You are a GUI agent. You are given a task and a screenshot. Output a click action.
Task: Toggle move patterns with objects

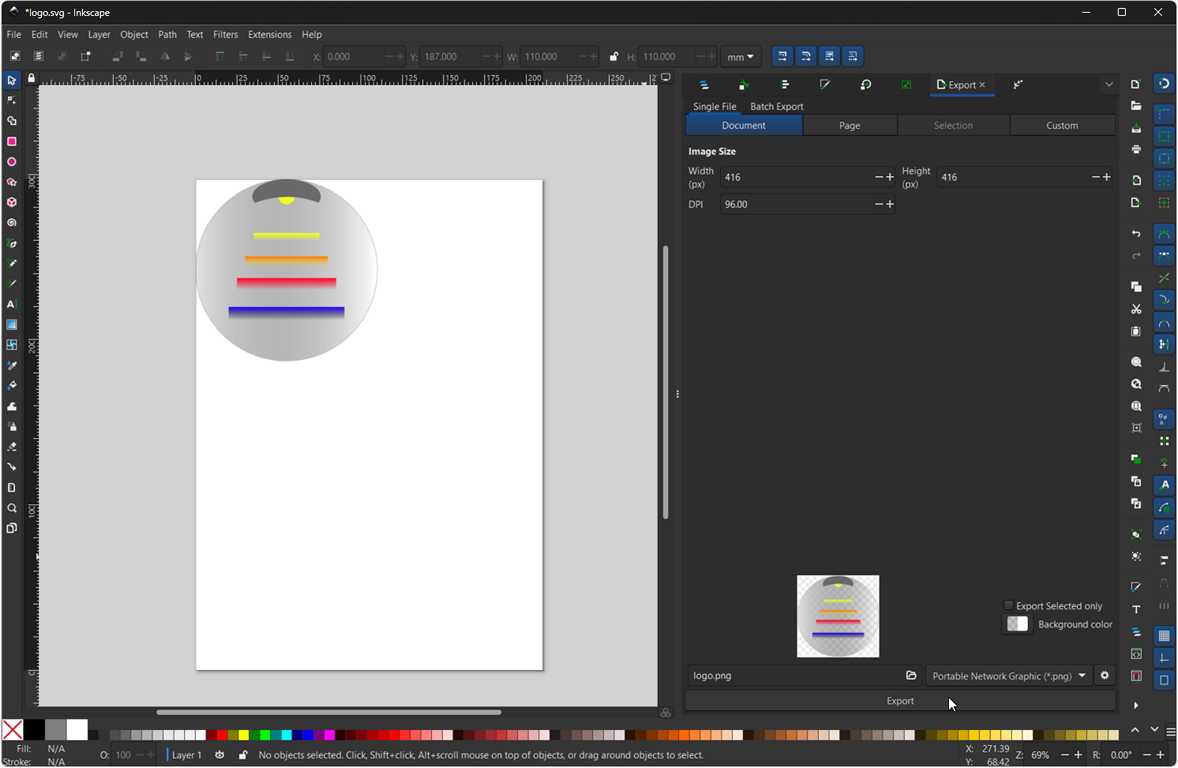point(852,56)
